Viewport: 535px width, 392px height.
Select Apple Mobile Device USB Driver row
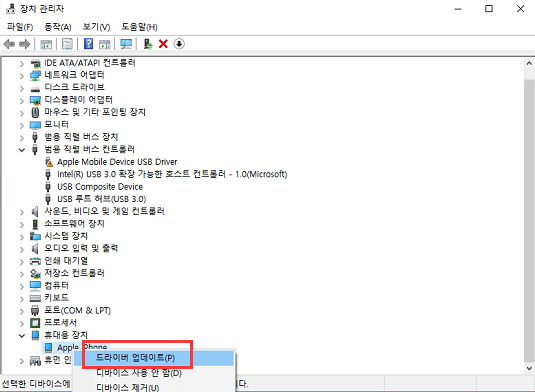pos(117,162)
